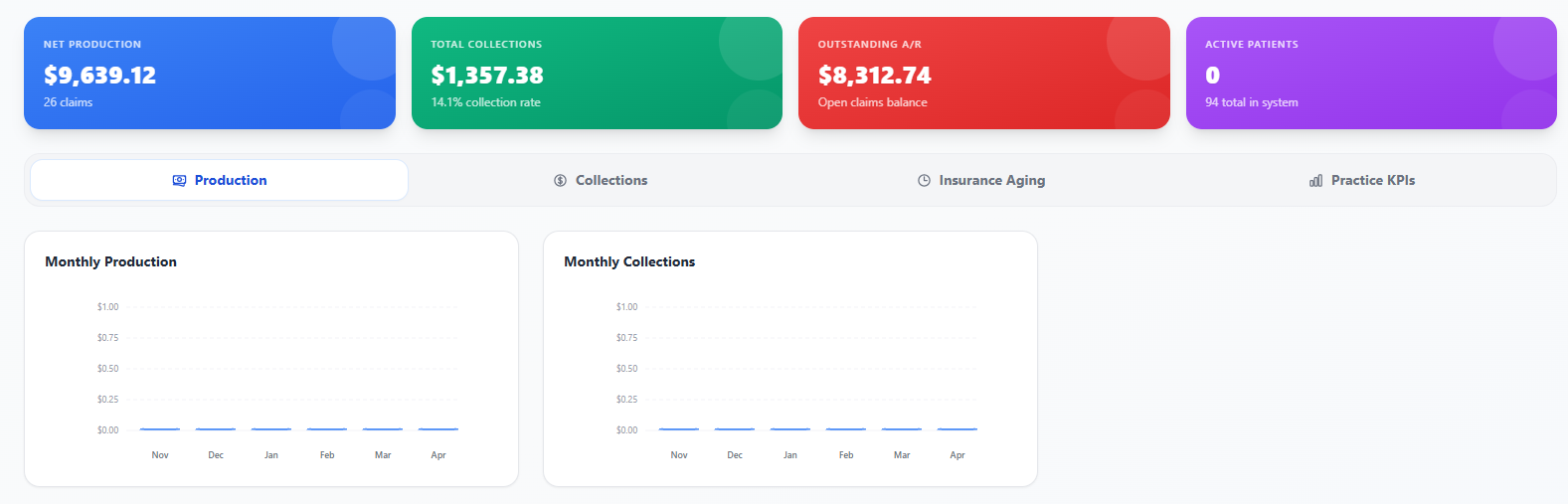The height and width of the screenshot is (504, 1568).
Task: Click the '14.1% collection rate' text
Action: (486, 102)
